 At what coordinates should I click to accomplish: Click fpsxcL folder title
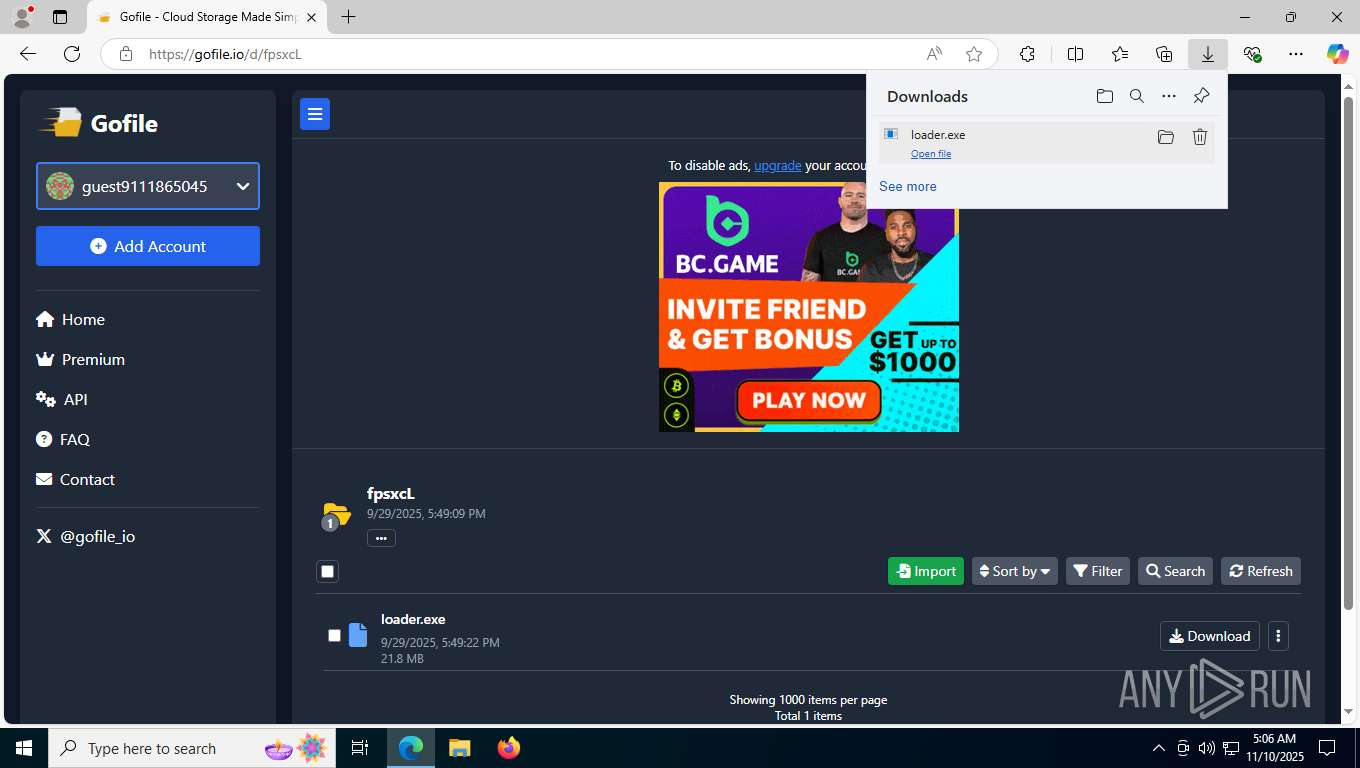391,493
